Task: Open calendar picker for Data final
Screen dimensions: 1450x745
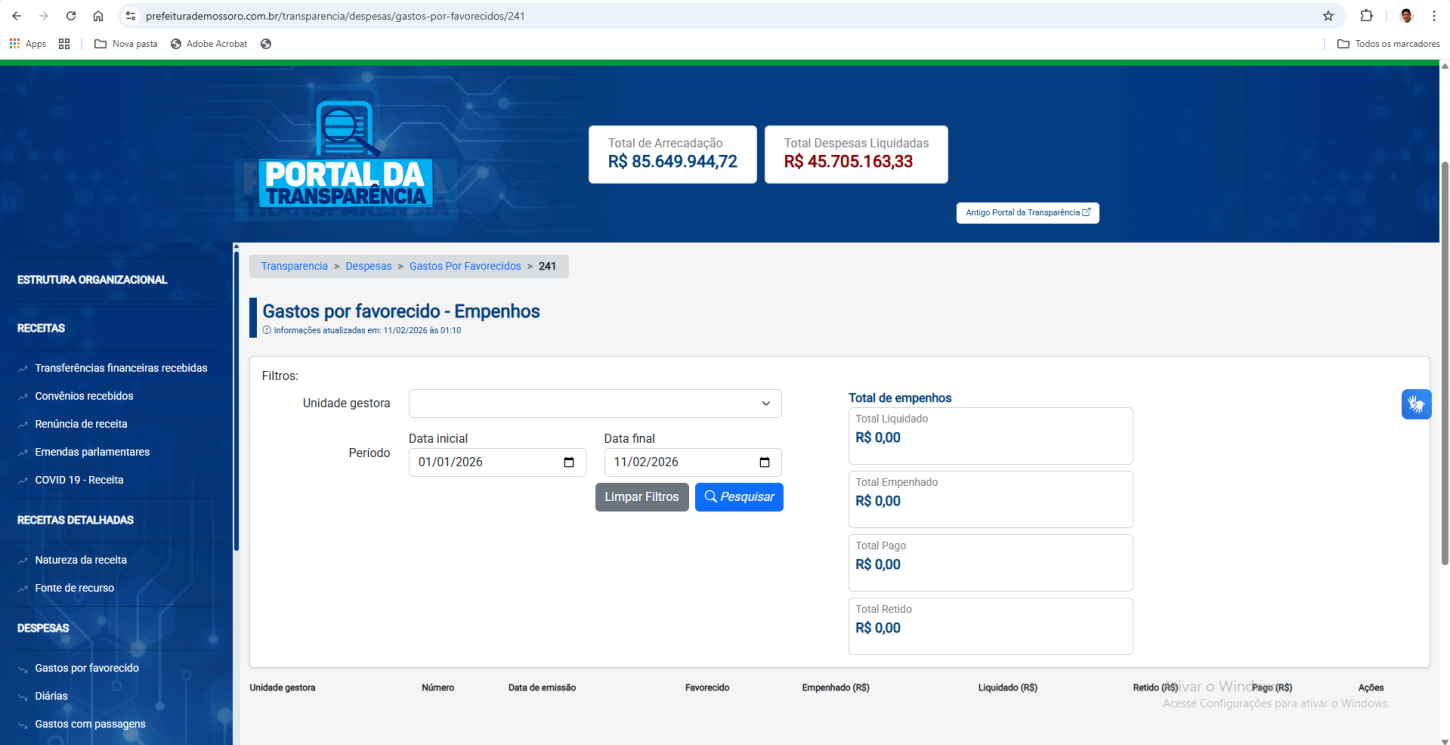Action: point(765,462)
